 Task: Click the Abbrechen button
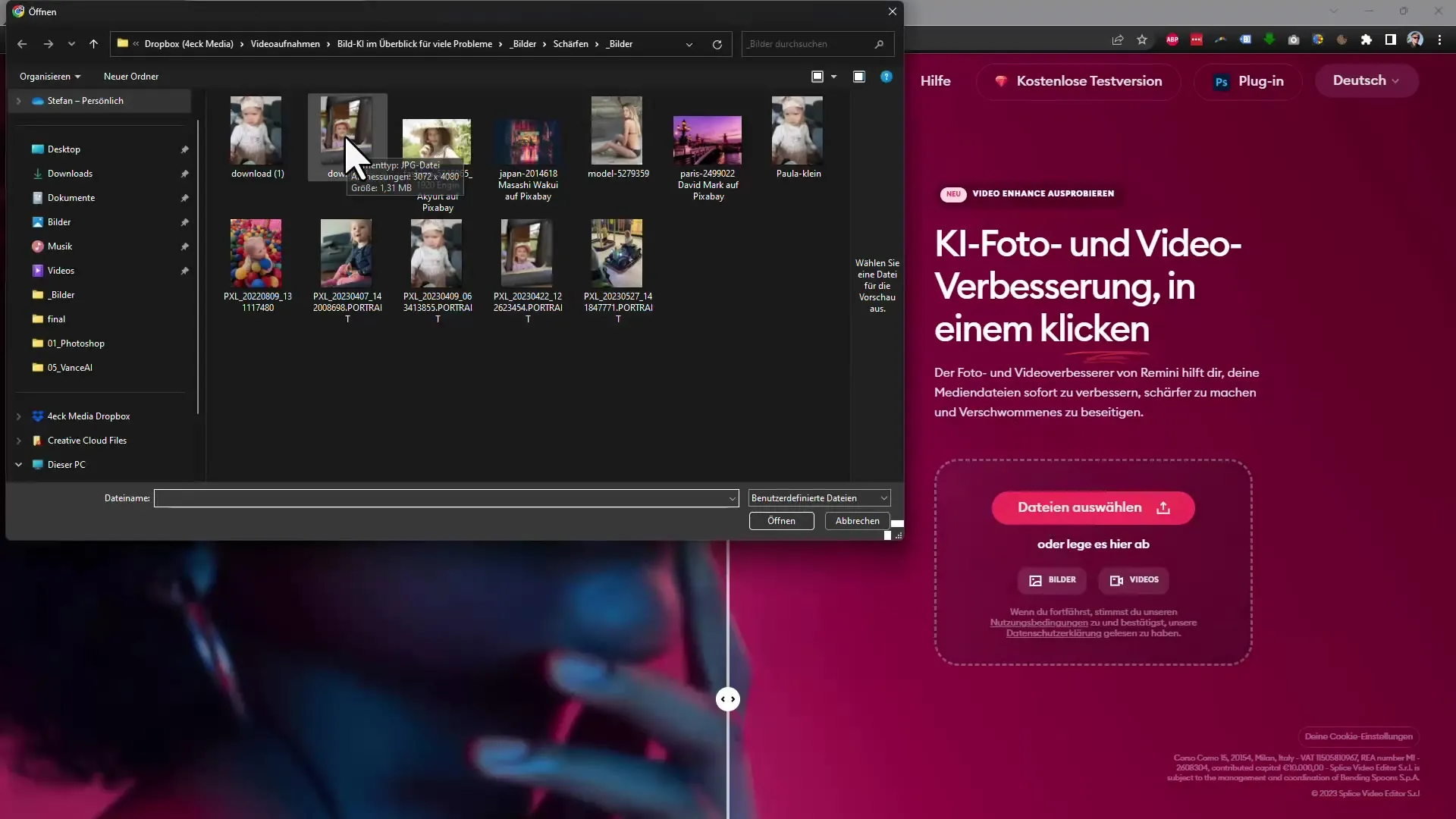tap(857, 521)
